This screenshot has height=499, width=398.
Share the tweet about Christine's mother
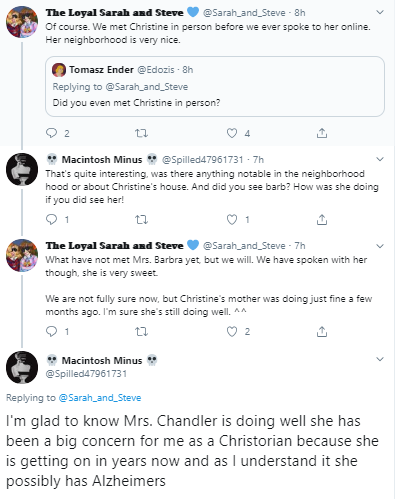[322, 331]
